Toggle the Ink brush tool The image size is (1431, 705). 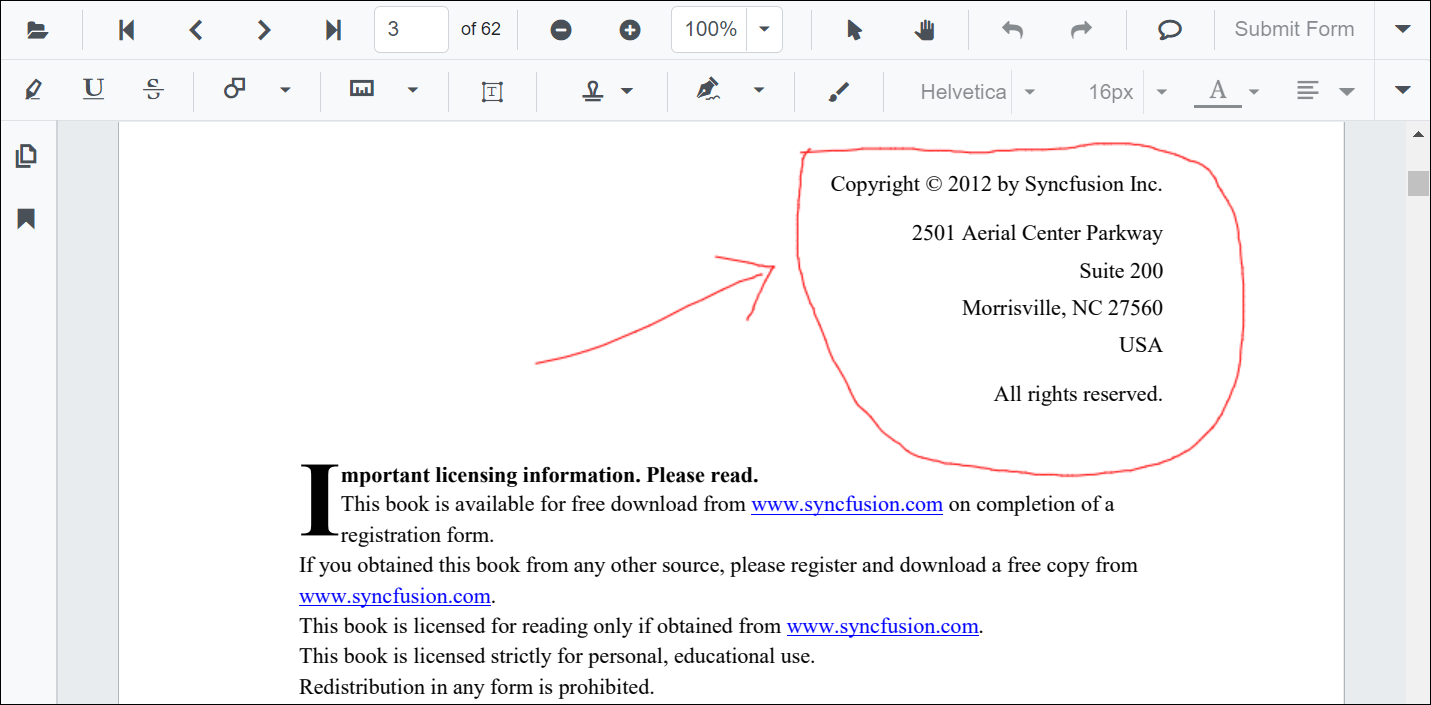coord(839,90)
